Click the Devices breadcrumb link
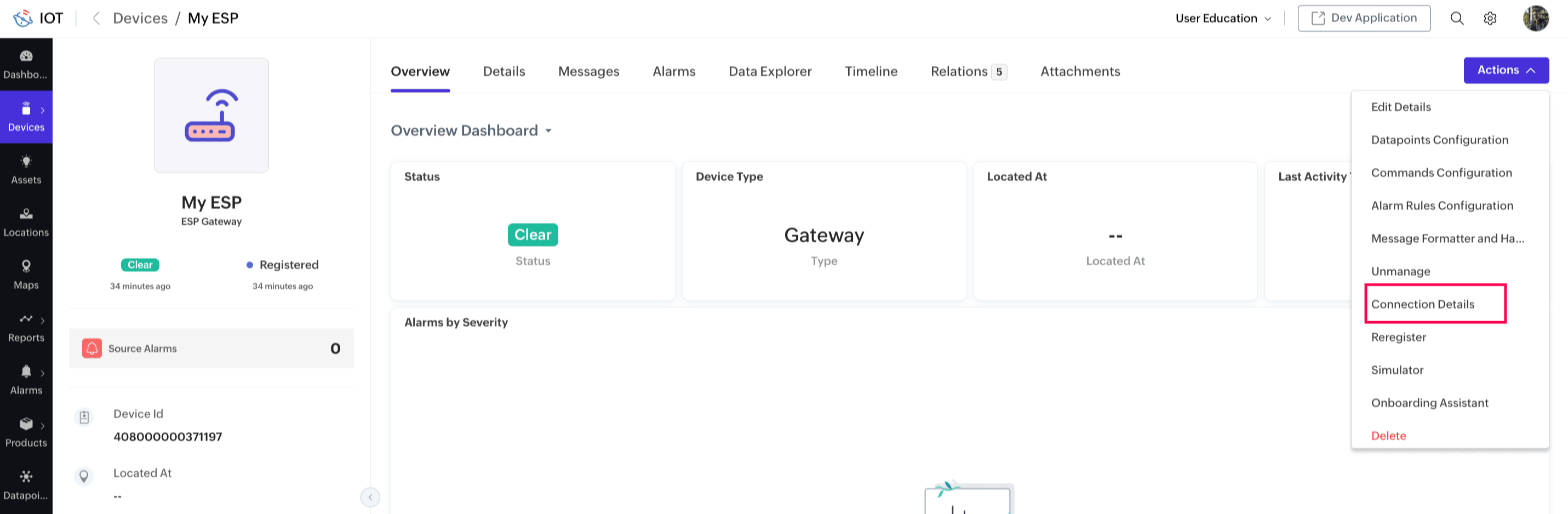Image resolution: width=1568 pixels, height=514 pixels. [140, 18]
